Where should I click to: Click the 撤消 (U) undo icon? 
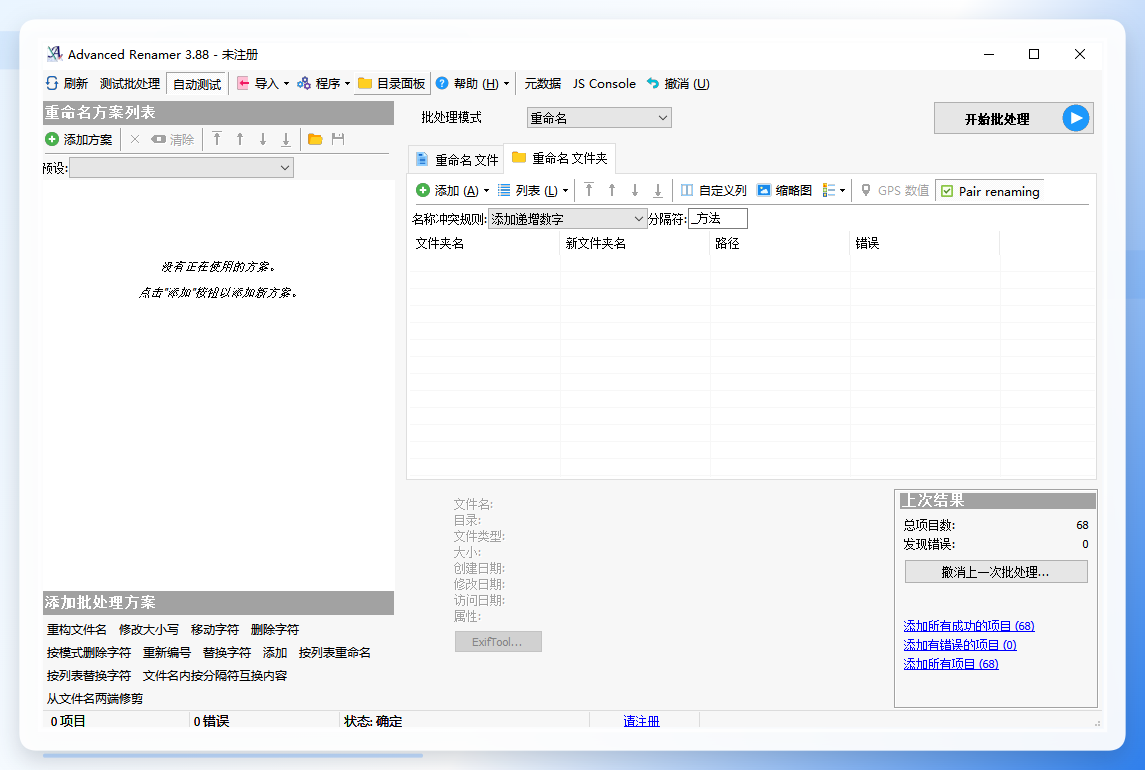[x=652, y=83]
